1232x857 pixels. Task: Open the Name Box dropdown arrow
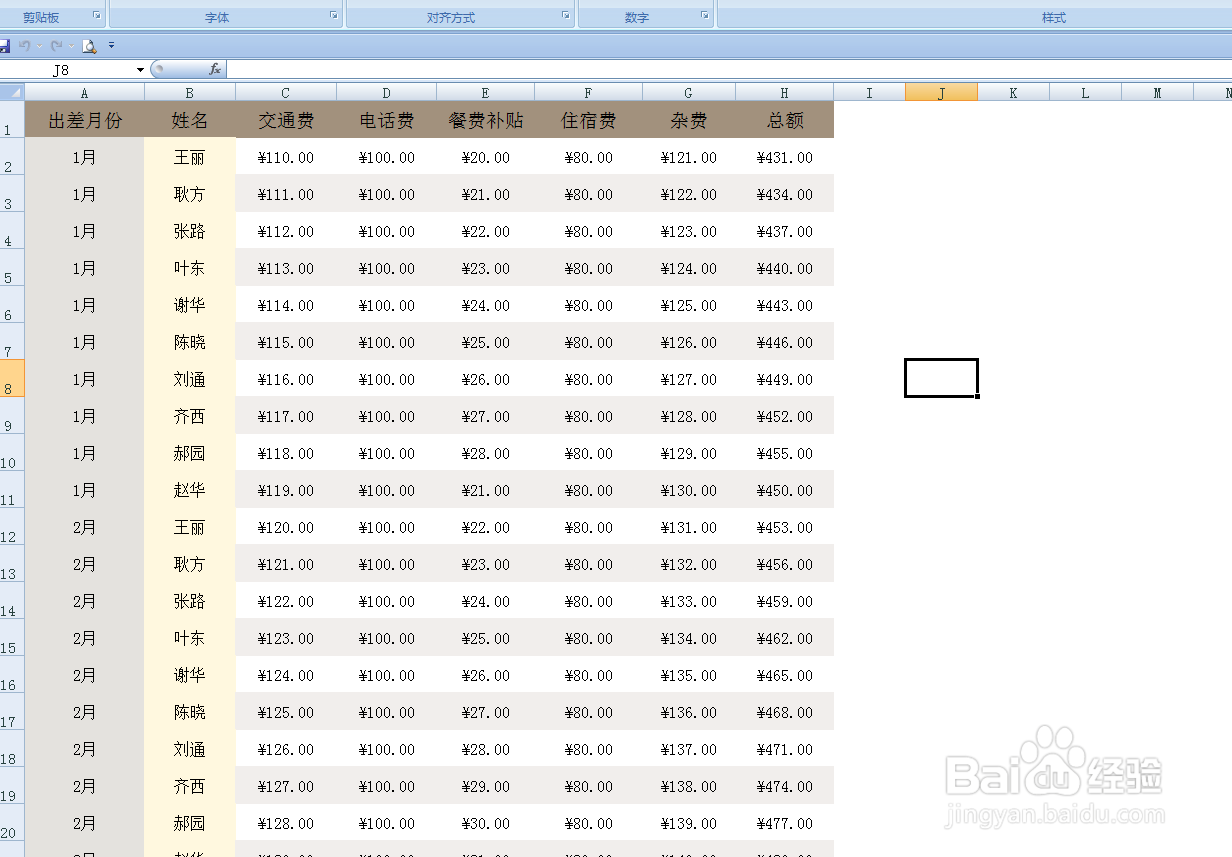[x=140, y=70]
